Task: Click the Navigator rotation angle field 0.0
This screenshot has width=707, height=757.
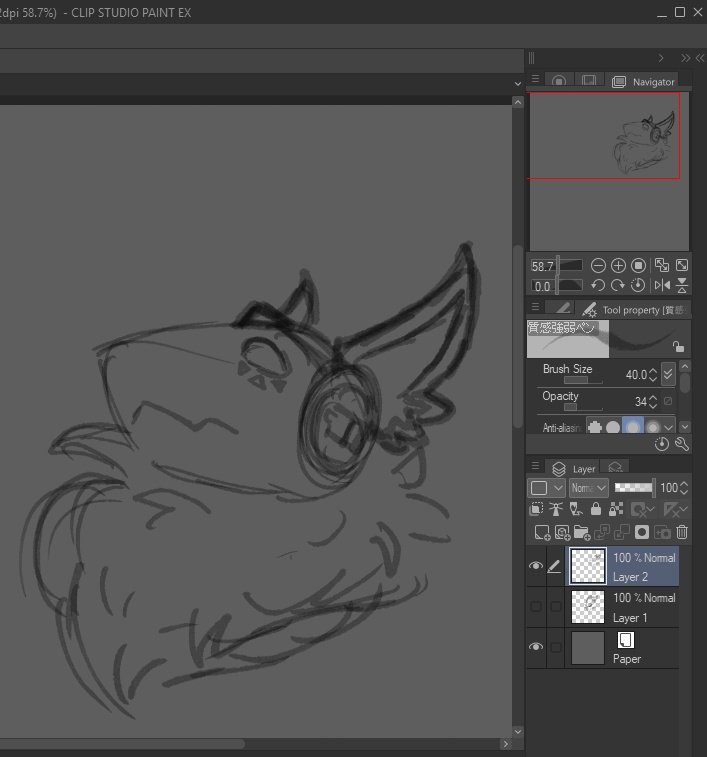Action: [x=543, y=286]
